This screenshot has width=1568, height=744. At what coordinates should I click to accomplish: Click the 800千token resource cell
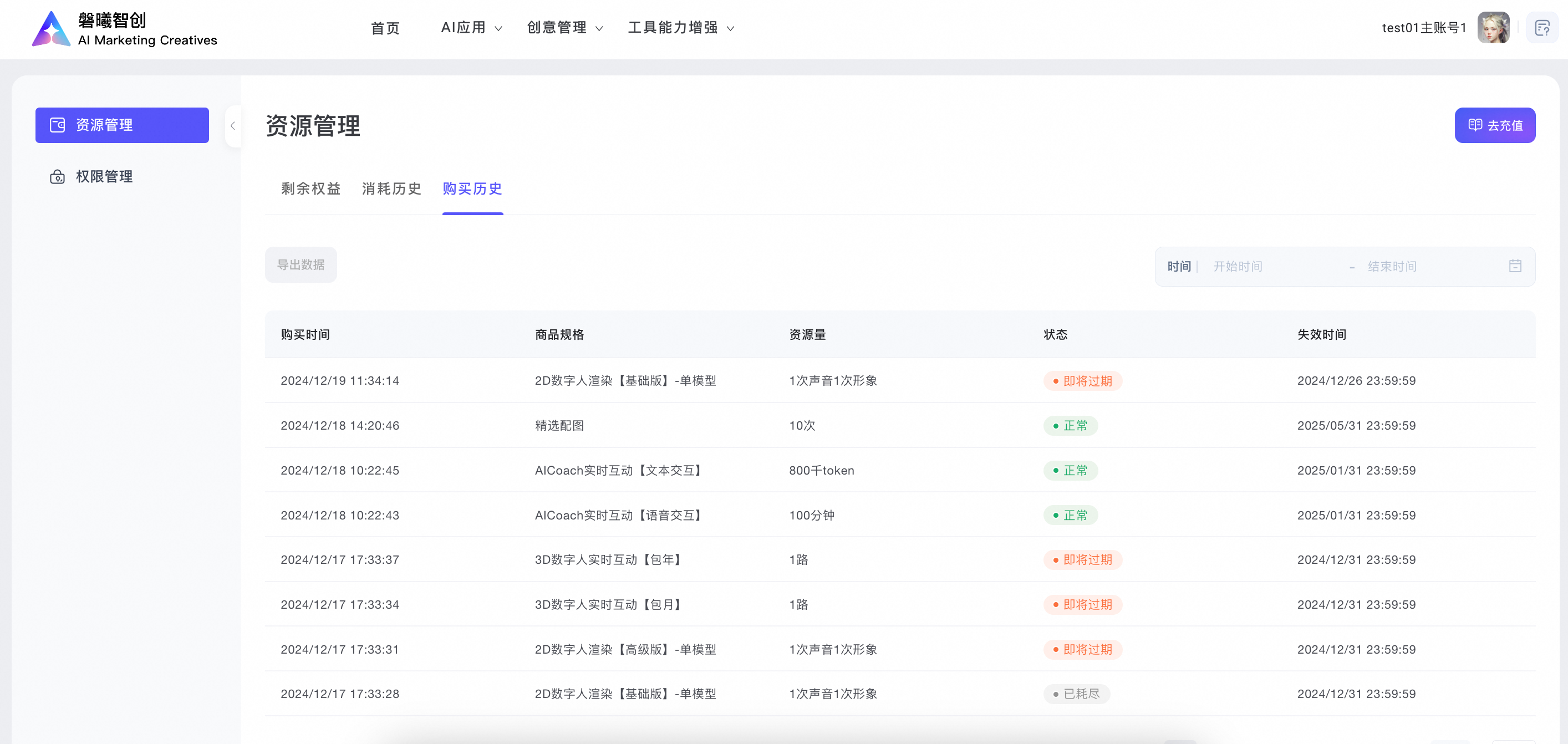pyautogui.click(x=821, y=471)
